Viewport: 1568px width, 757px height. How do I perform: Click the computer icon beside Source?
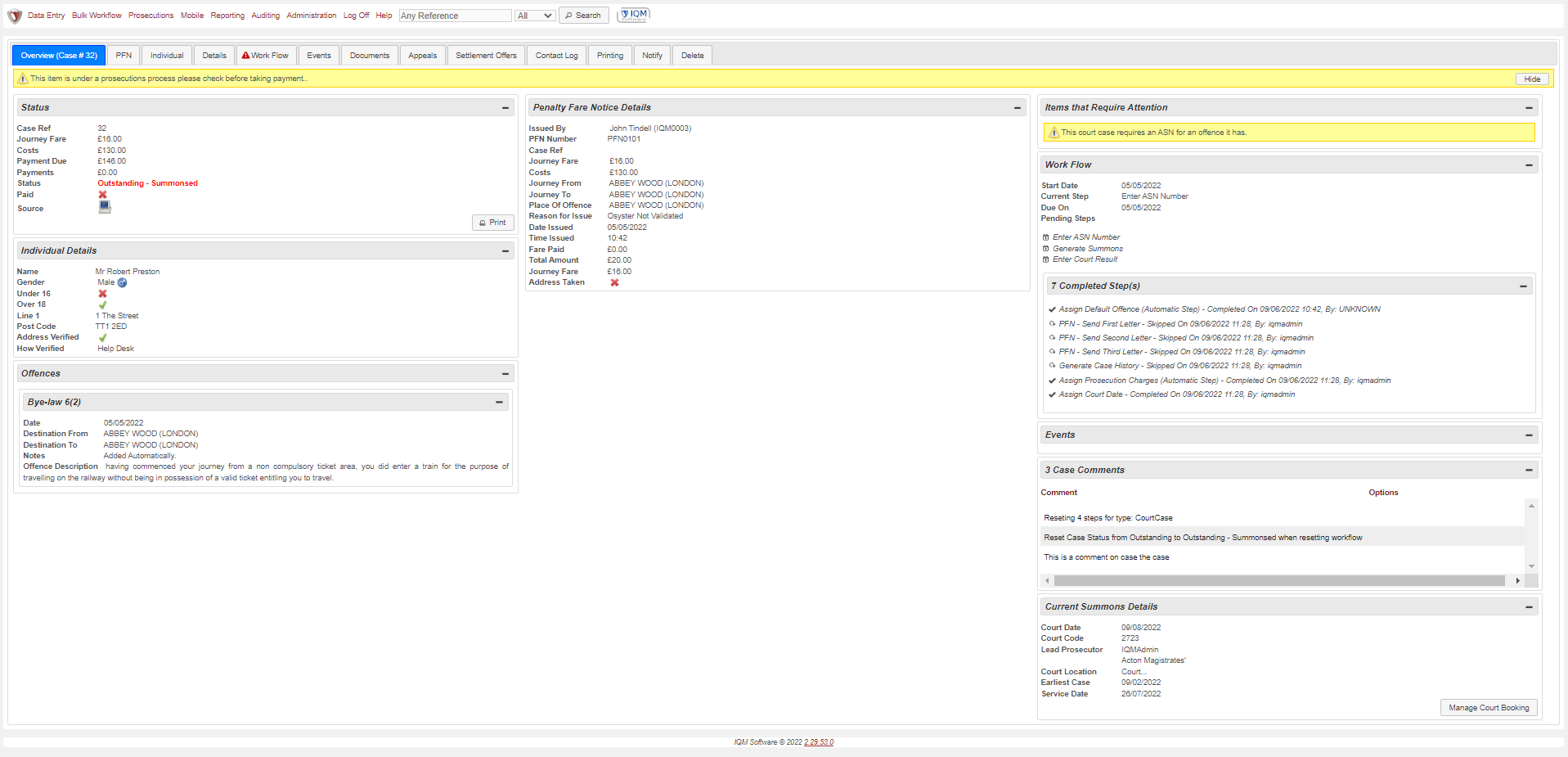(105, 207)
